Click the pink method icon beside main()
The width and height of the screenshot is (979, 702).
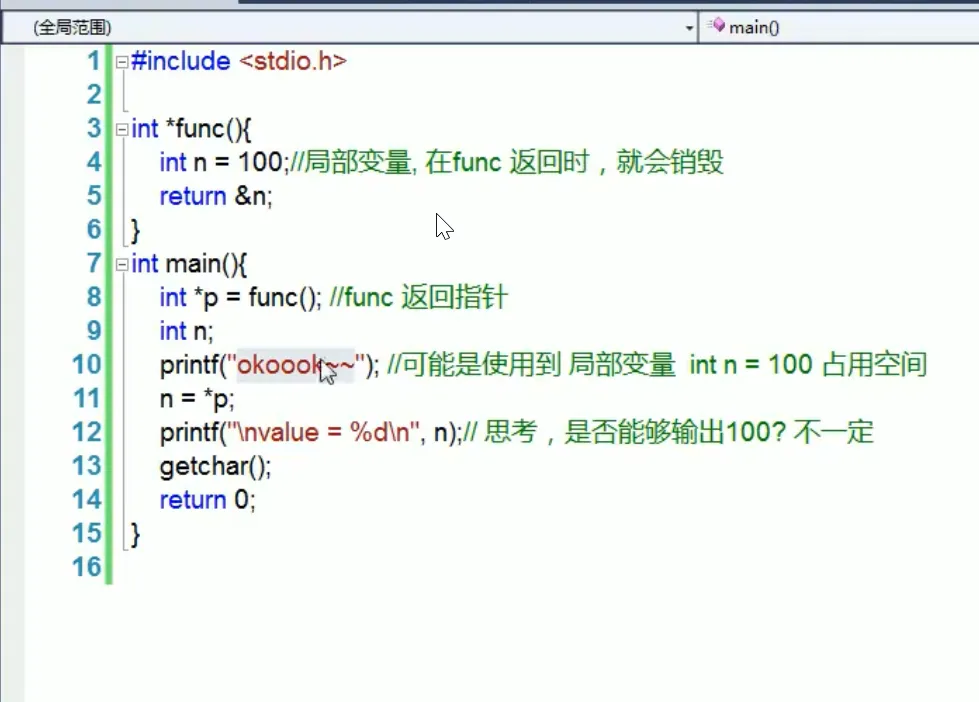point(719,27)
